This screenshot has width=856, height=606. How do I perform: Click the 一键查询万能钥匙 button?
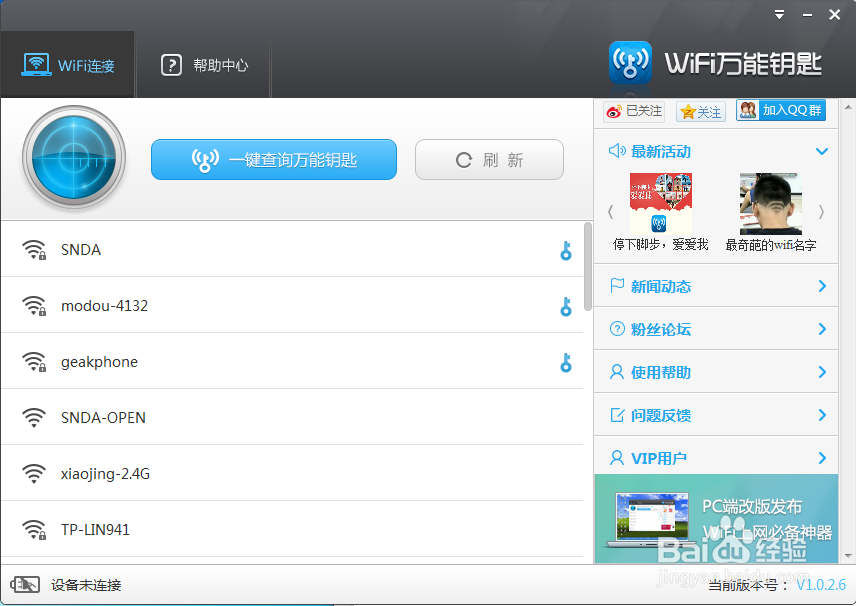[x=274, y=159]
